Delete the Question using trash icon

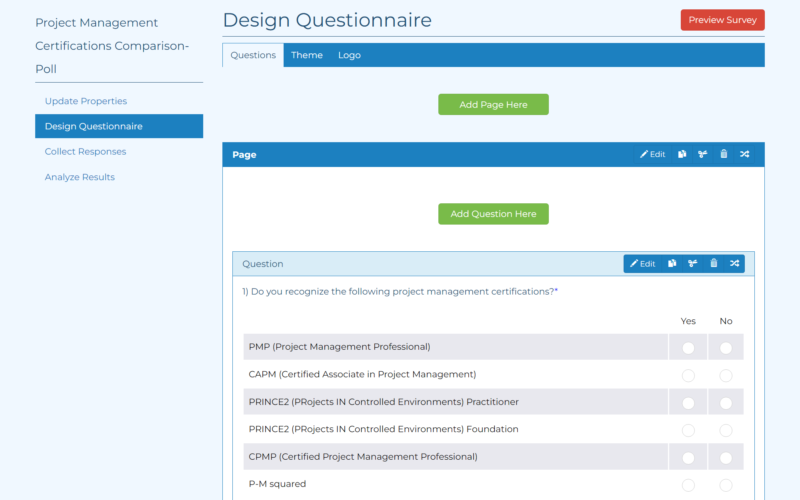point(713,264)
